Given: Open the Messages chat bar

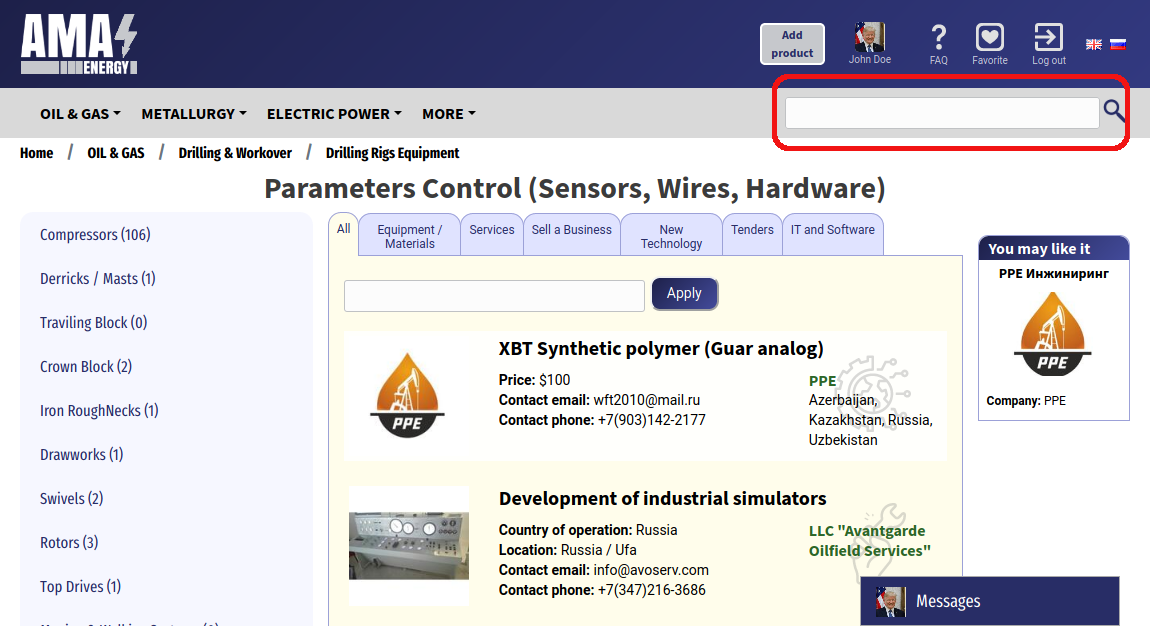Looking at the screenshot, I should [989, 601].
